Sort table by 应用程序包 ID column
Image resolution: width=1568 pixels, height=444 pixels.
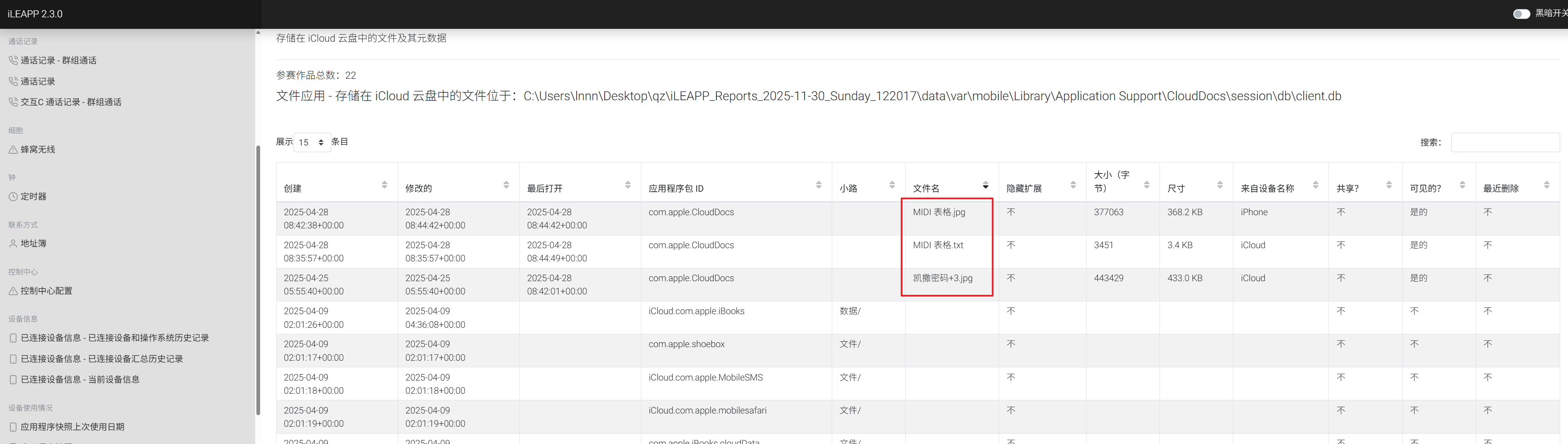(737, 182)
